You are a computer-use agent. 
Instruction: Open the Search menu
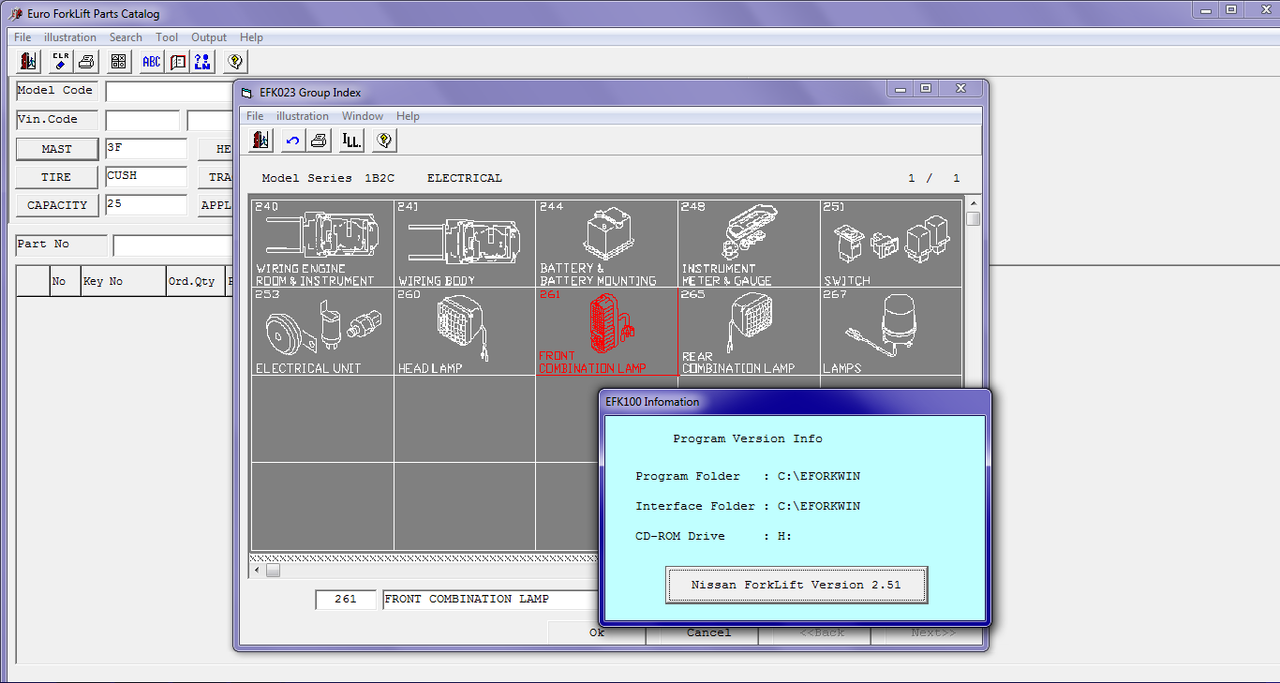[126, 37]
